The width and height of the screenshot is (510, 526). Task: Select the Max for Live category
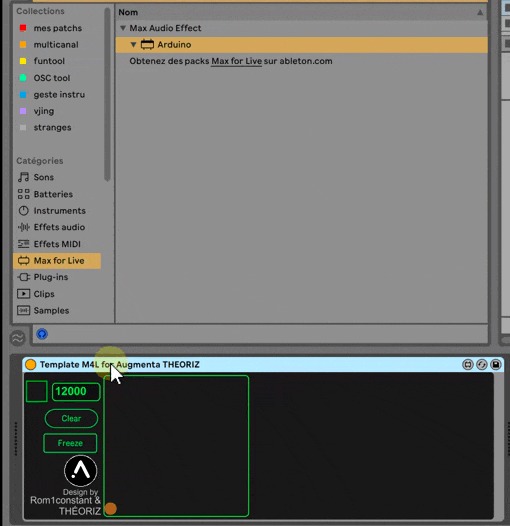click(x=57, y=261)
